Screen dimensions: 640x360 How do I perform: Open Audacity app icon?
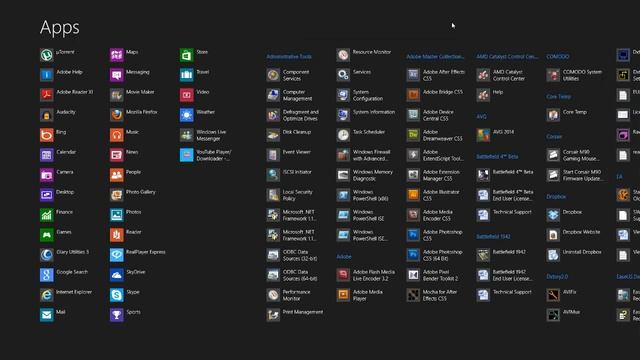coord(47,115)
